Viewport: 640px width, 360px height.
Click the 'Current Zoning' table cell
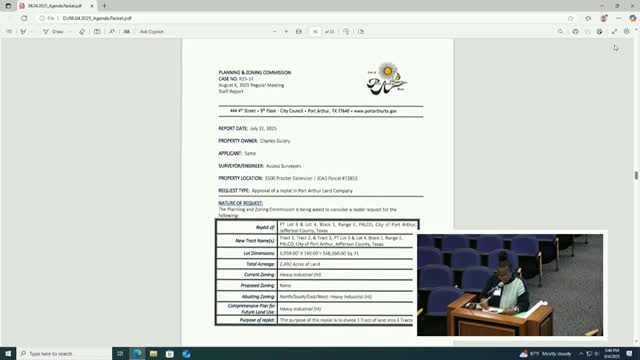pyautogui.click(x=247, y=275)
